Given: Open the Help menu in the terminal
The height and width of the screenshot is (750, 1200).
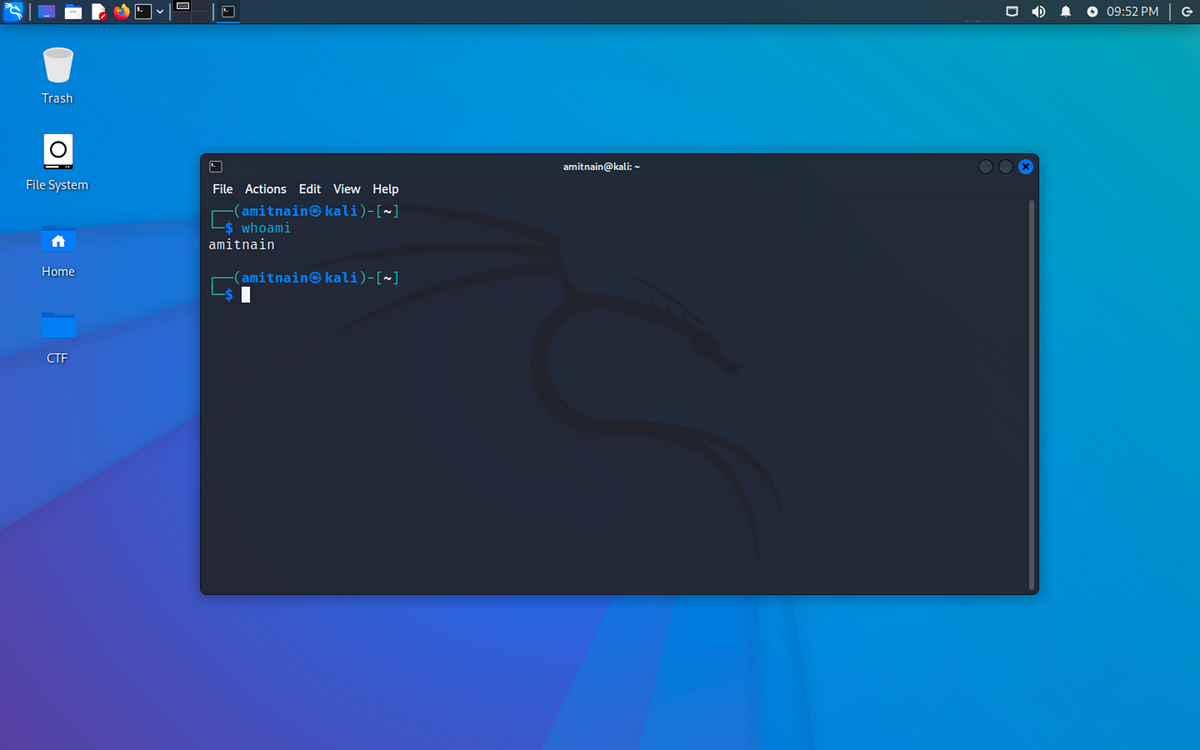Looking at the screenshot, I should click(x=385, y=188).
